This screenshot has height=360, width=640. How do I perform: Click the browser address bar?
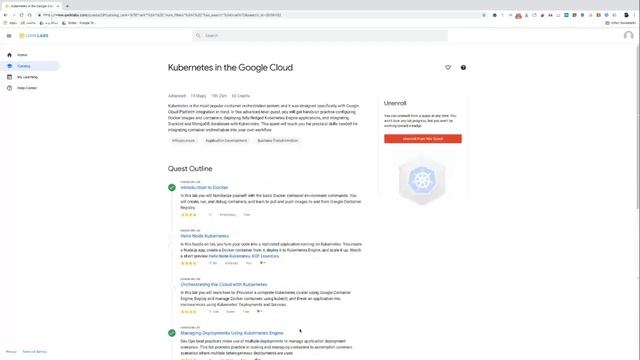pos(261,15)
